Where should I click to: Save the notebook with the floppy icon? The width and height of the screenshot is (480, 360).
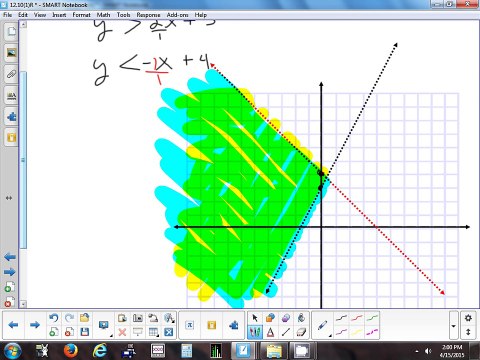[85, 332]
